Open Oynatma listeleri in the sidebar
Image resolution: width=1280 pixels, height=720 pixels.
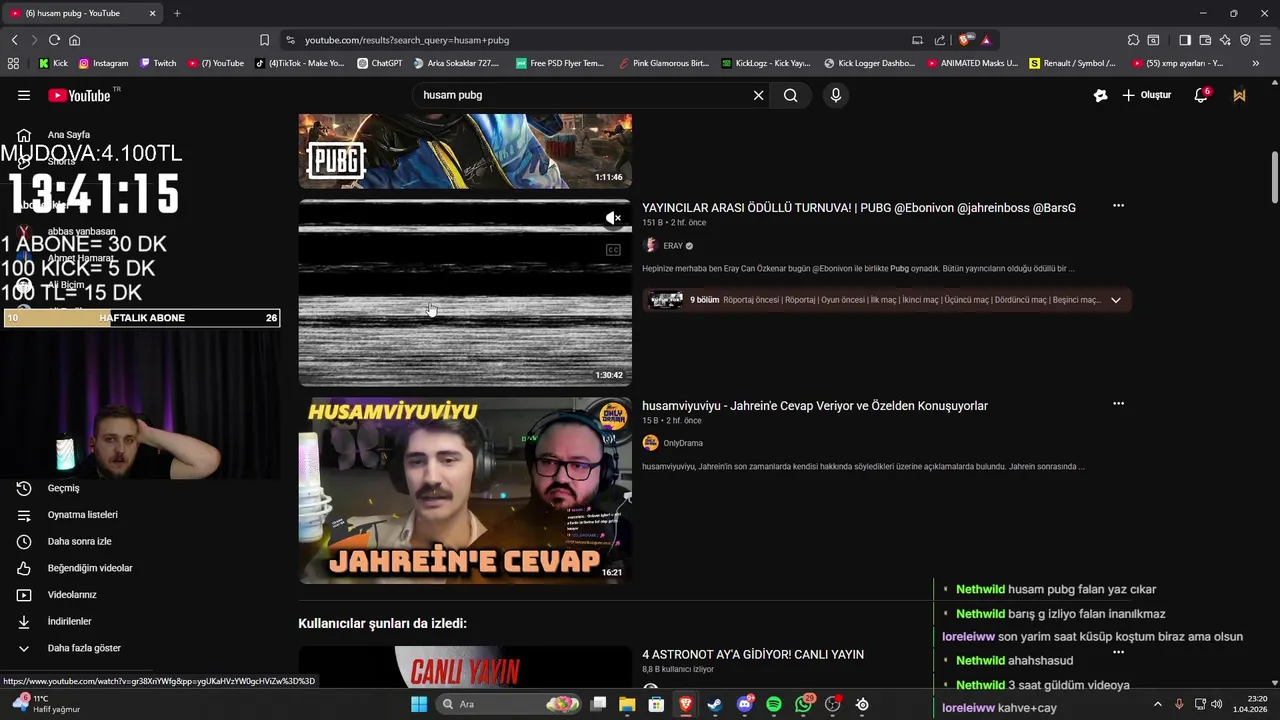82,515
